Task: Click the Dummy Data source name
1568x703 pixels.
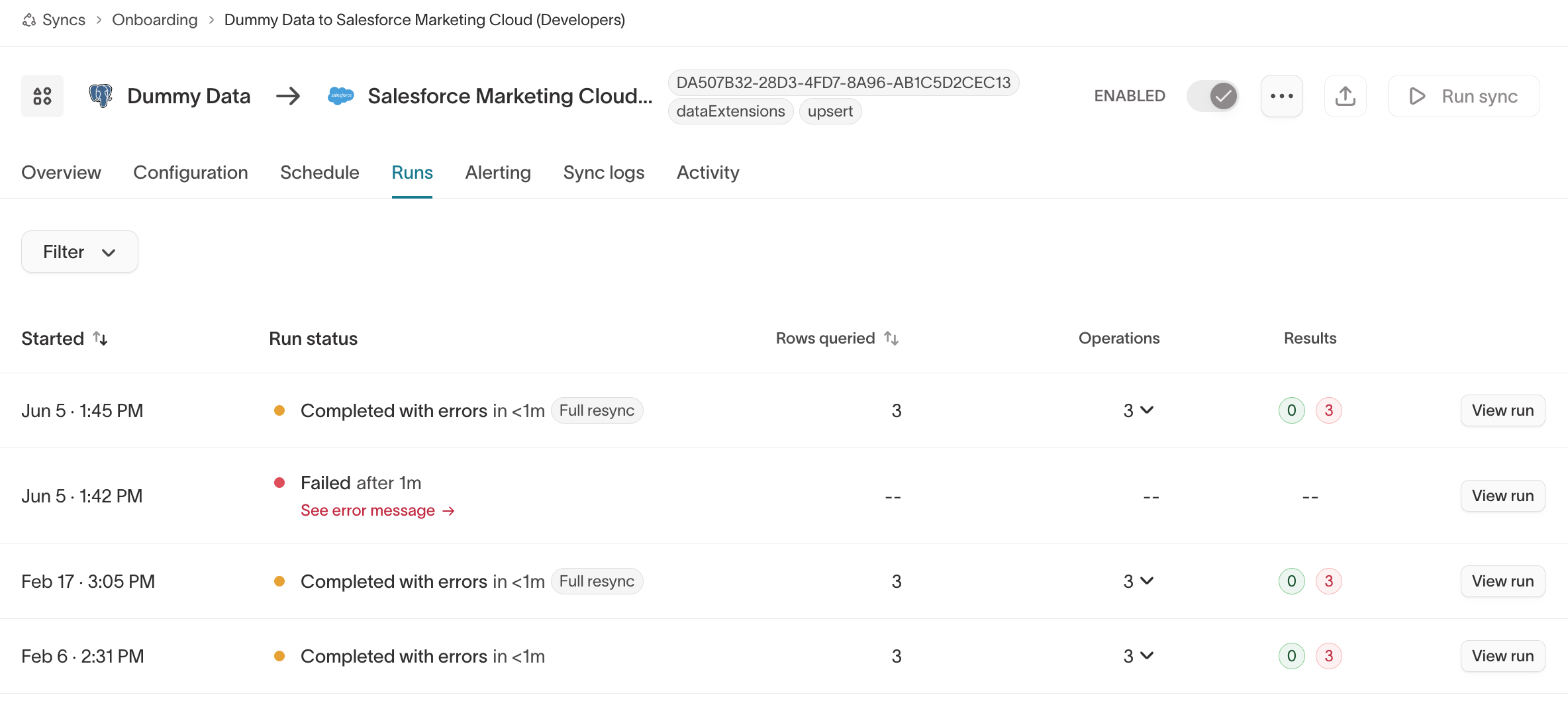Action: [189, 96]
